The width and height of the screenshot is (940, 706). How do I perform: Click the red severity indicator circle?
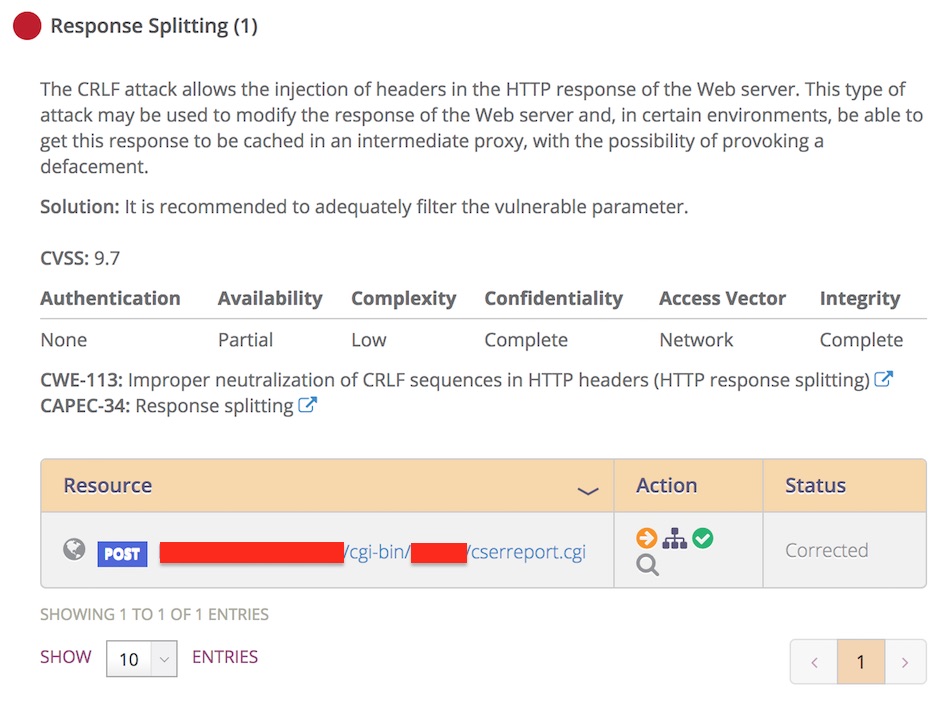point(26,26)
